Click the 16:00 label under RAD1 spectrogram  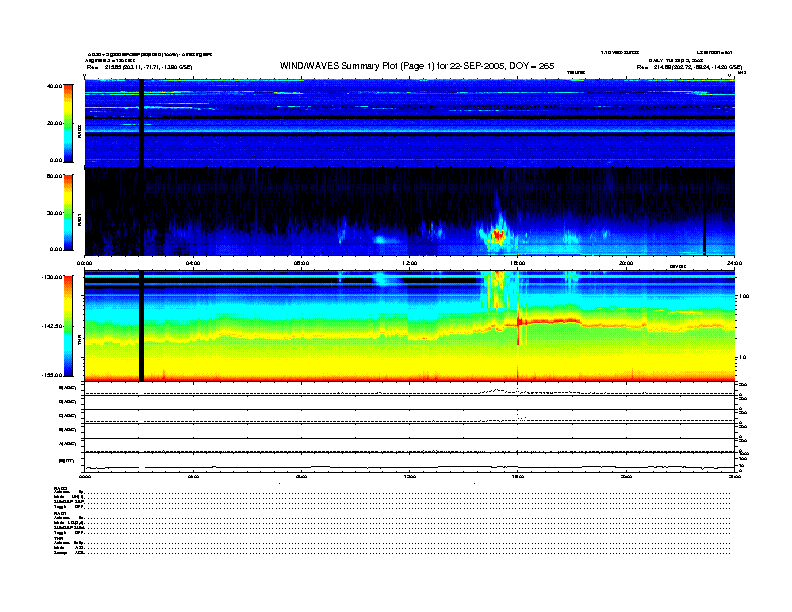tap(518, 263)
